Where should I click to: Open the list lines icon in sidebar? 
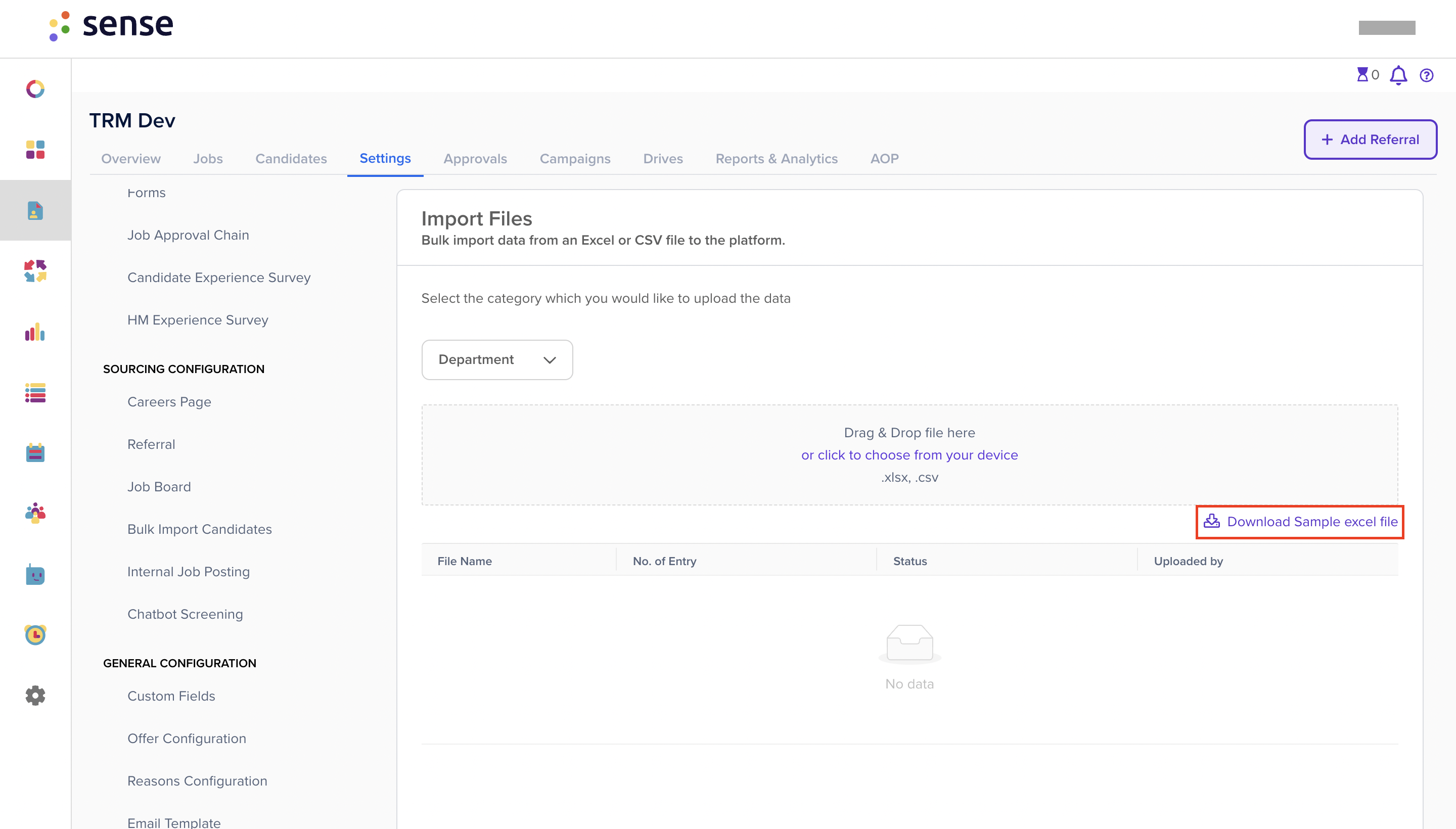click(x=35, y=393)
